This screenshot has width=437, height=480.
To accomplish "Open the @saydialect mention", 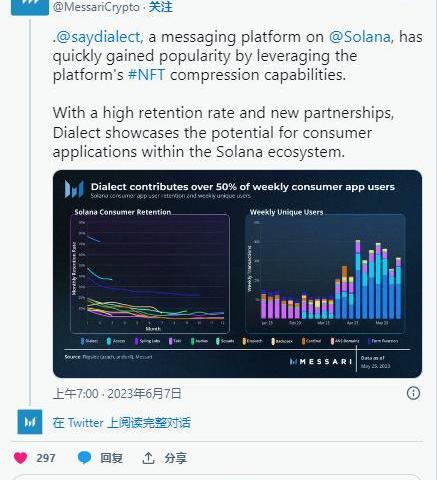I will 98,37.
